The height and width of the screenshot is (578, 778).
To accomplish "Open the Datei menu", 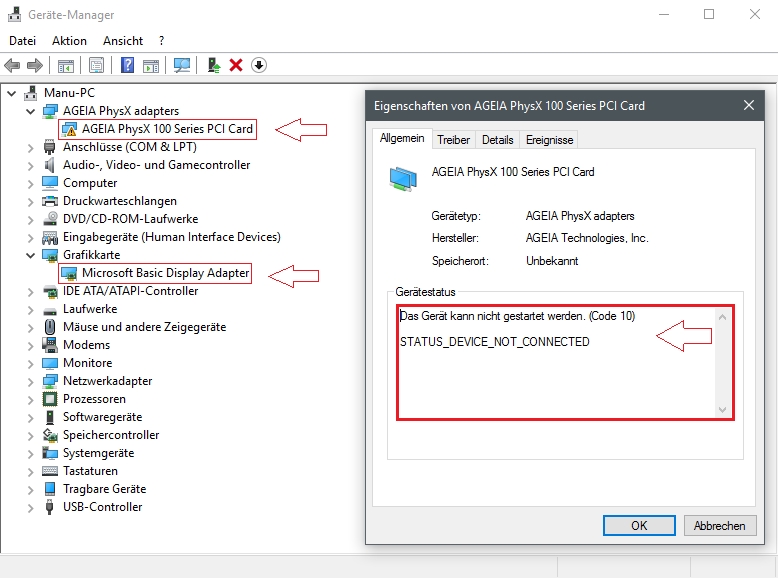I will point(23,41).
